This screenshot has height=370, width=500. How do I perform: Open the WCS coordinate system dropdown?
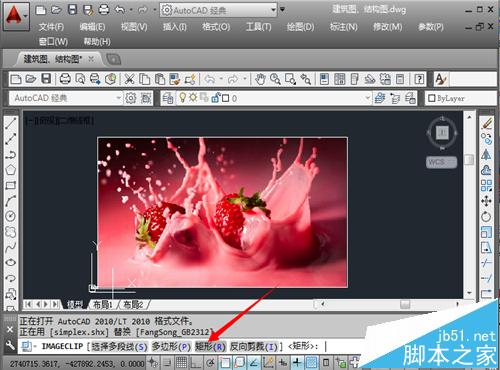tap(441, 162)
